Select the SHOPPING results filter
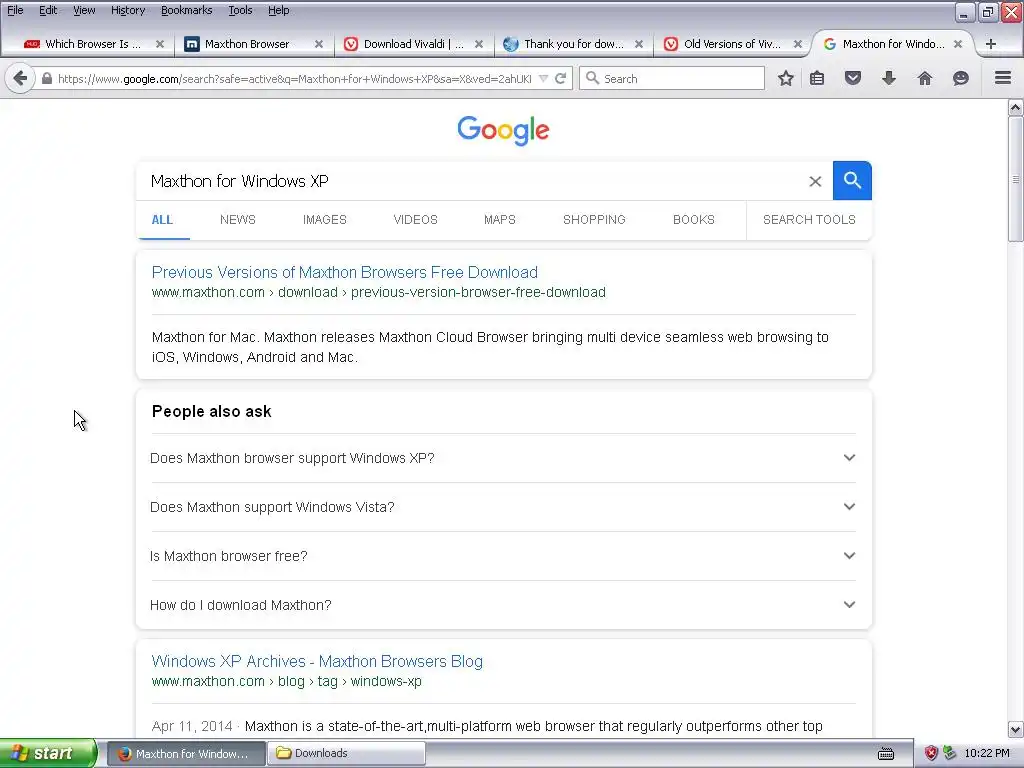 (594, 220)
